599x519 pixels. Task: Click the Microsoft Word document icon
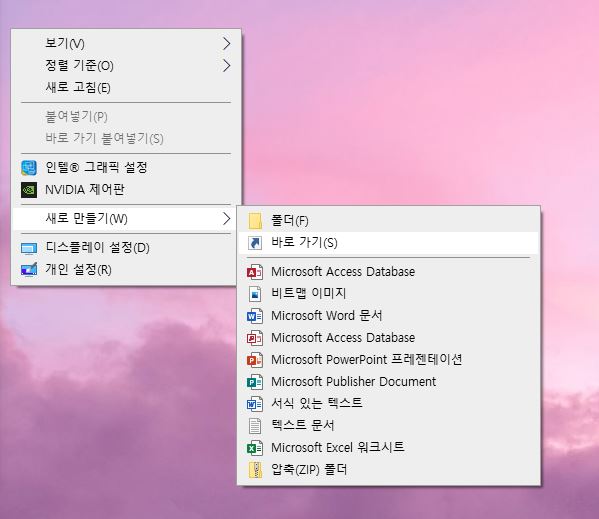pyautogui.click(x=255, y=316)
